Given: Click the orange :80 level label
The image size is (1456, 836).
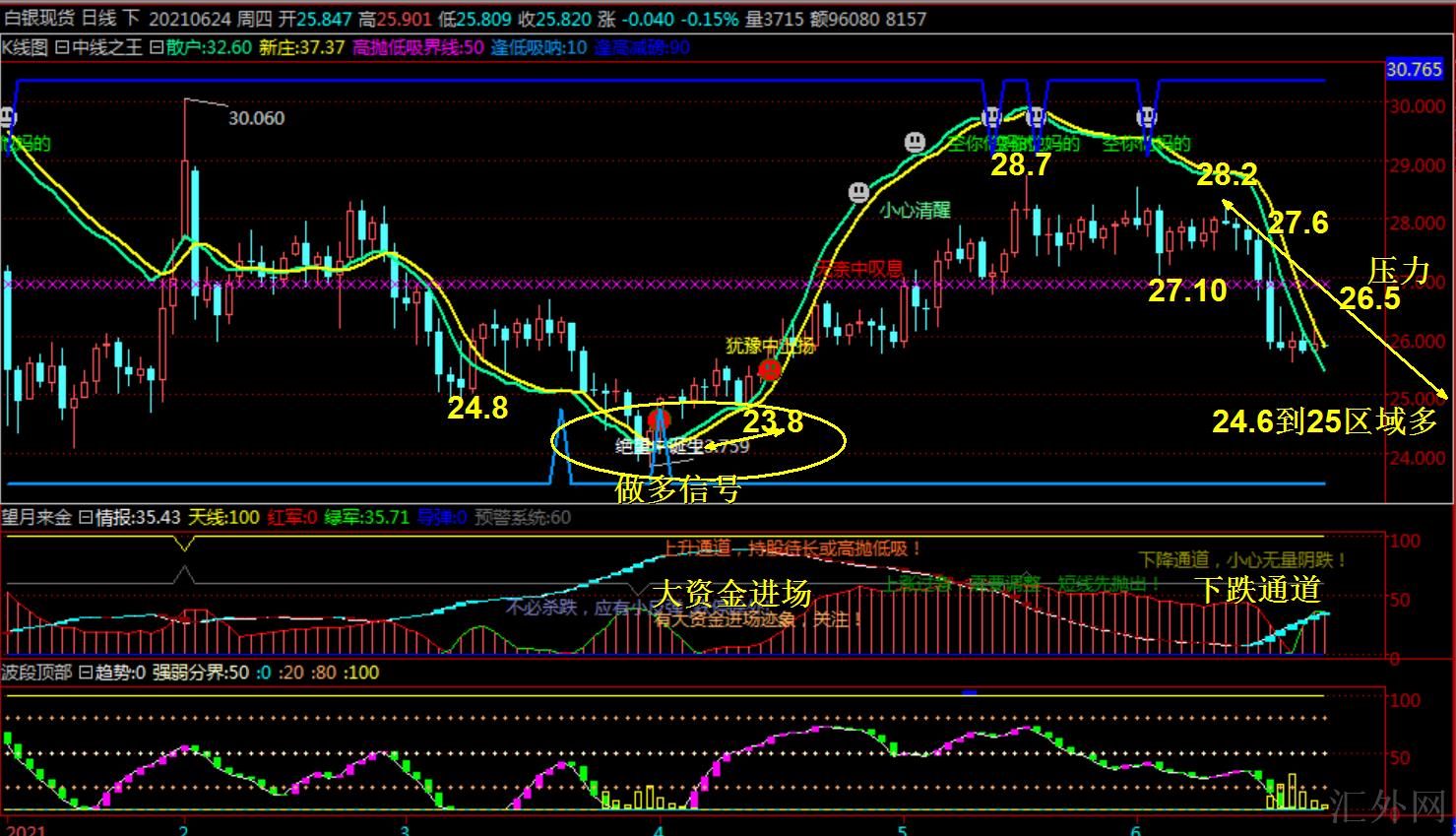Looking at the screenshot, I should point(324,674).
